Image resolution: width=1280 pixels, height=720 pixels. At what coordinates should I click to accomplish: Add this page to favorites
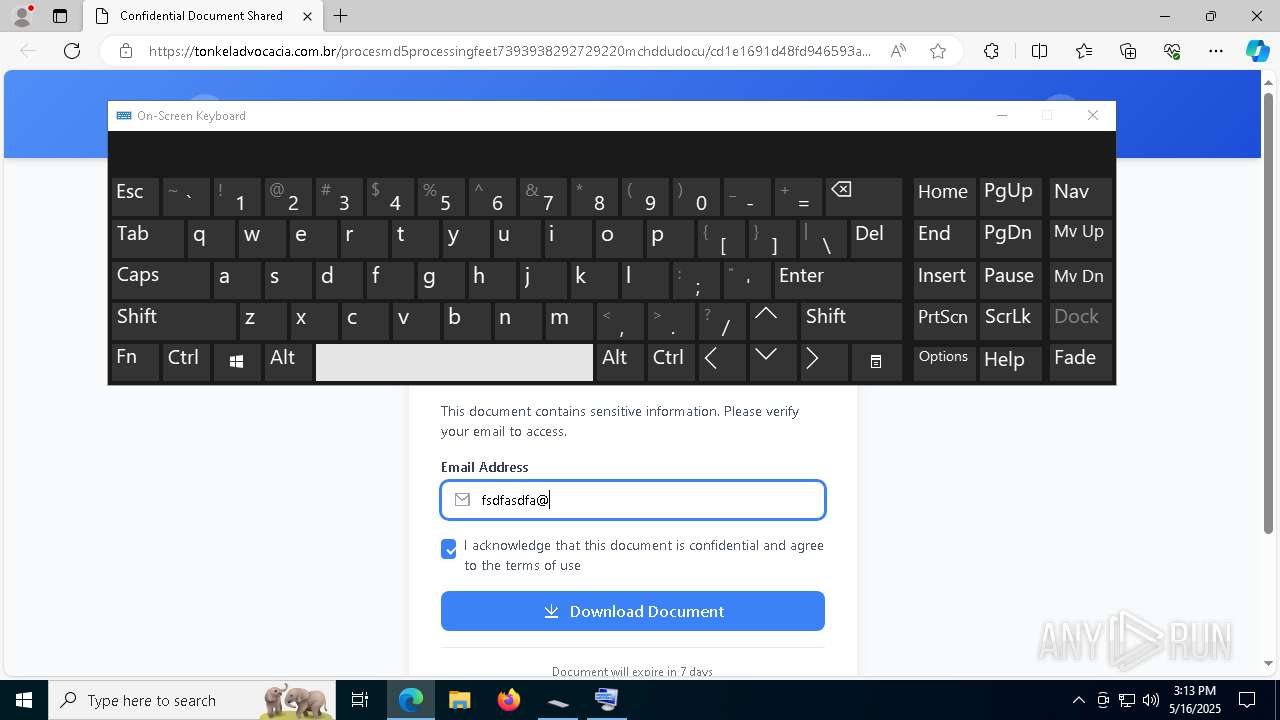point(938,51)
